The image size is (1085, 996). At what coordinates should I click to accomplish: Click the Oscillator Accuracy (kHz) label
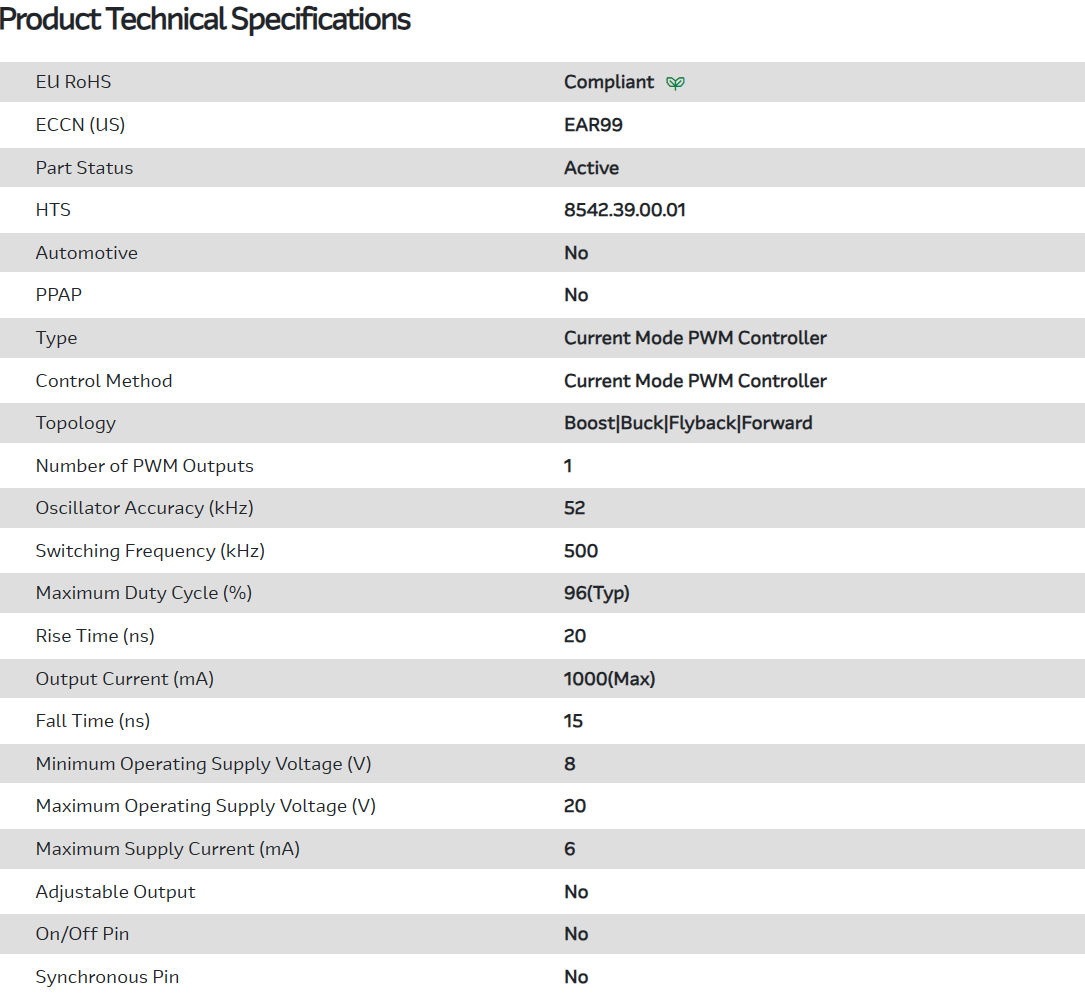point(144,508)
